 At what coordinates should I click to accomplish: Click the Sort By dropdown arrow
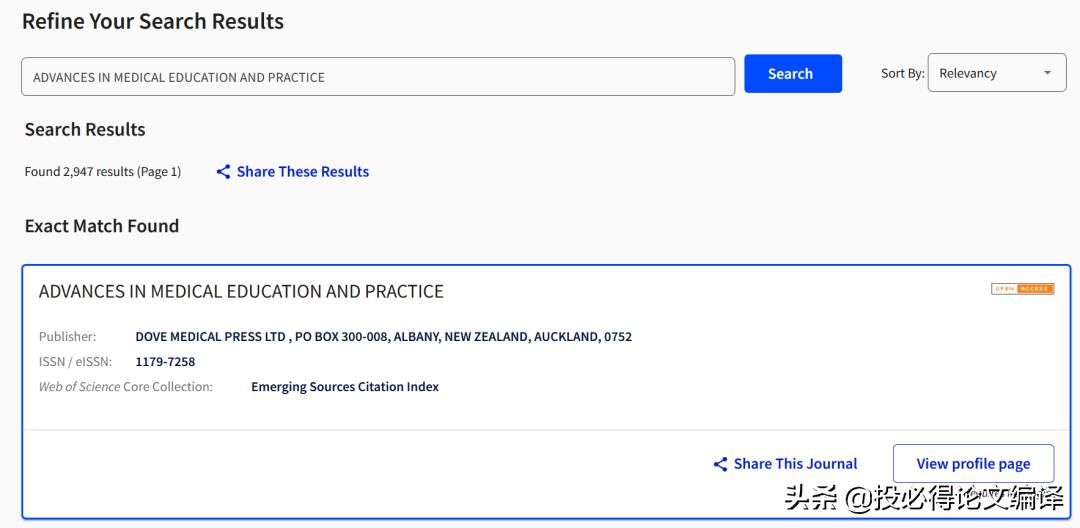point(1047,73)
